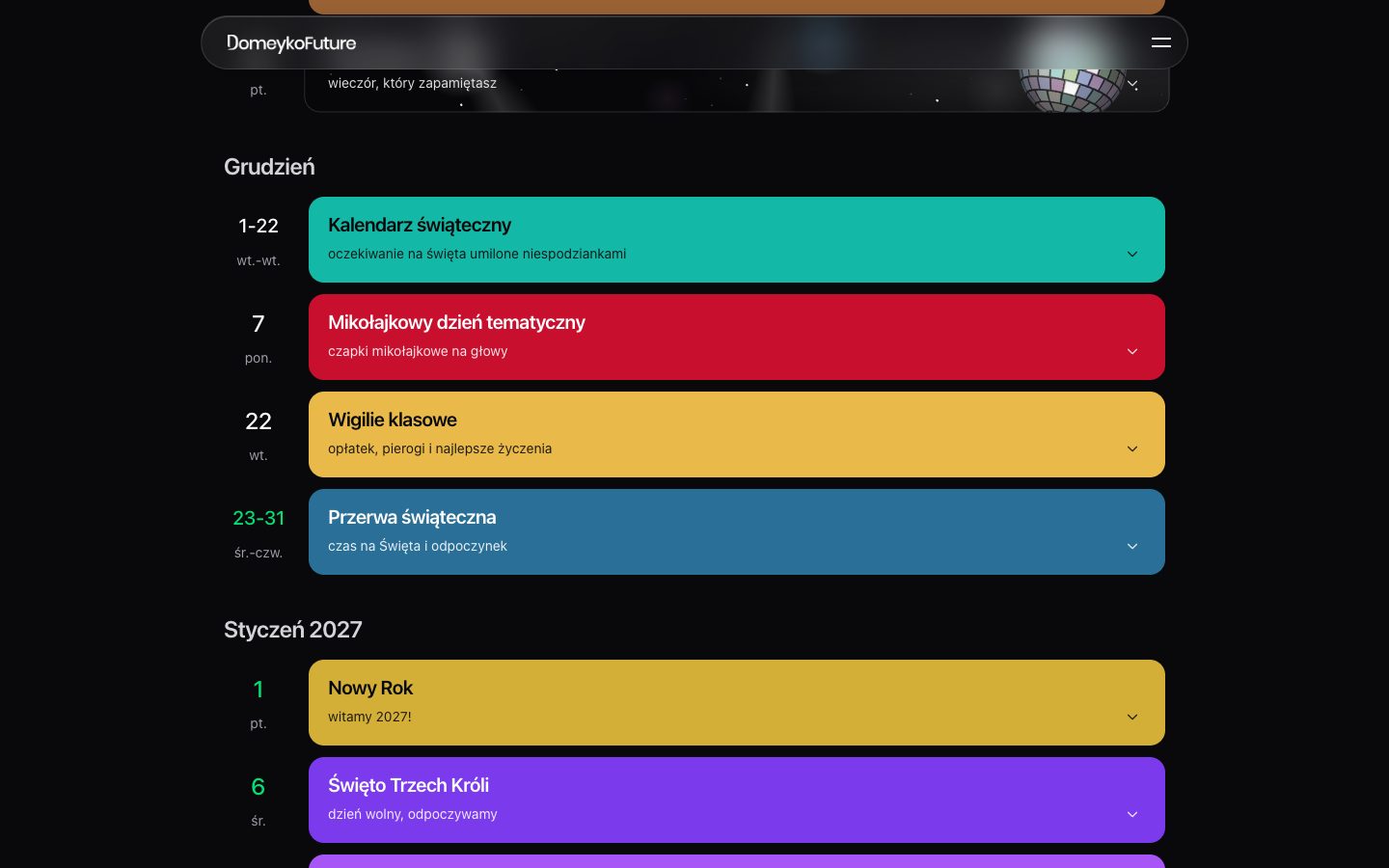1389x868 pixels.
Task: Open the Mikołajkowy dzień tematyczny event title
Action: pyautogui.click(x=456, y=322)
